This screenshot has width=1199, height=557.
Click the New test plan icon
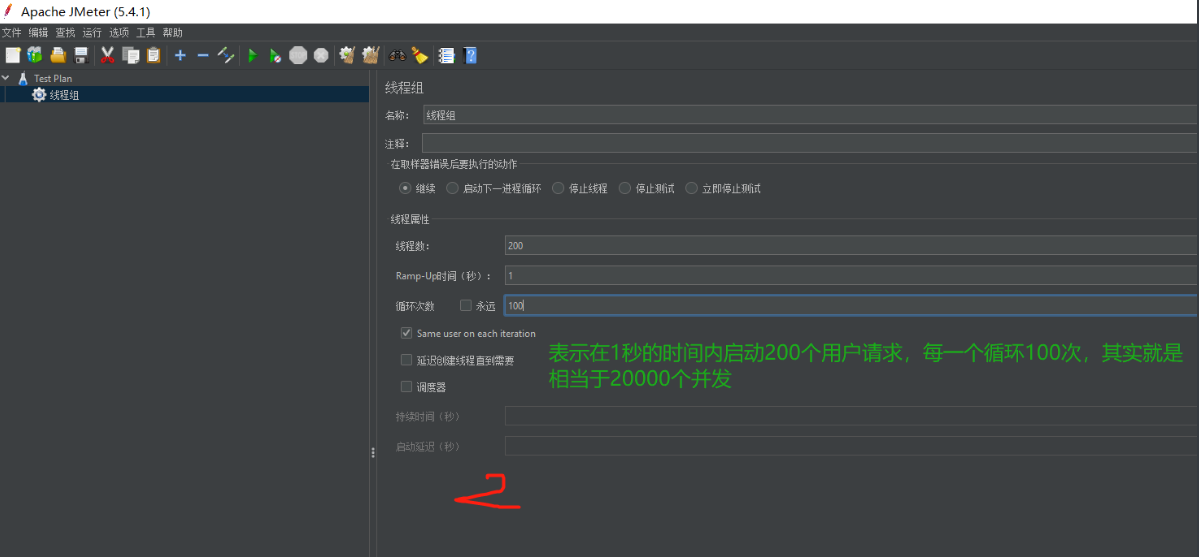tap(12, 55)
